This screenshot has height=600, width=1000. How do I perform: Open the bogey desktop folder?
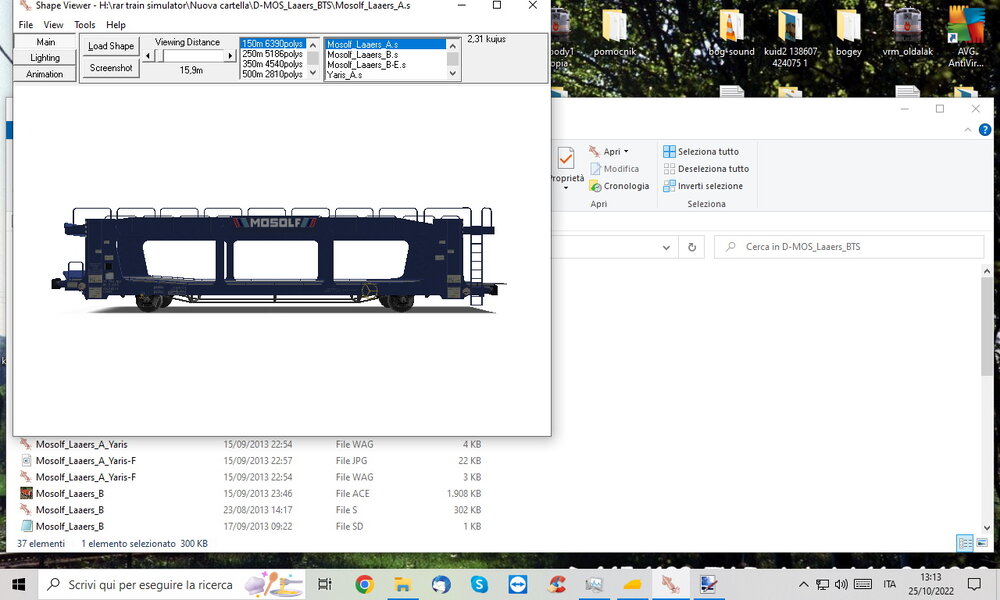[849, 33]
